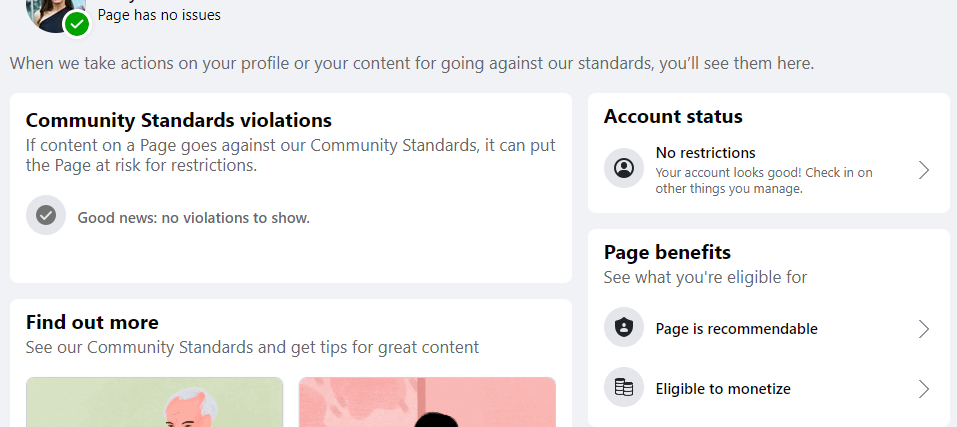Click the Community Standards violations heading
This screenshot has height=427, width=957.
(x=179, y=120)
